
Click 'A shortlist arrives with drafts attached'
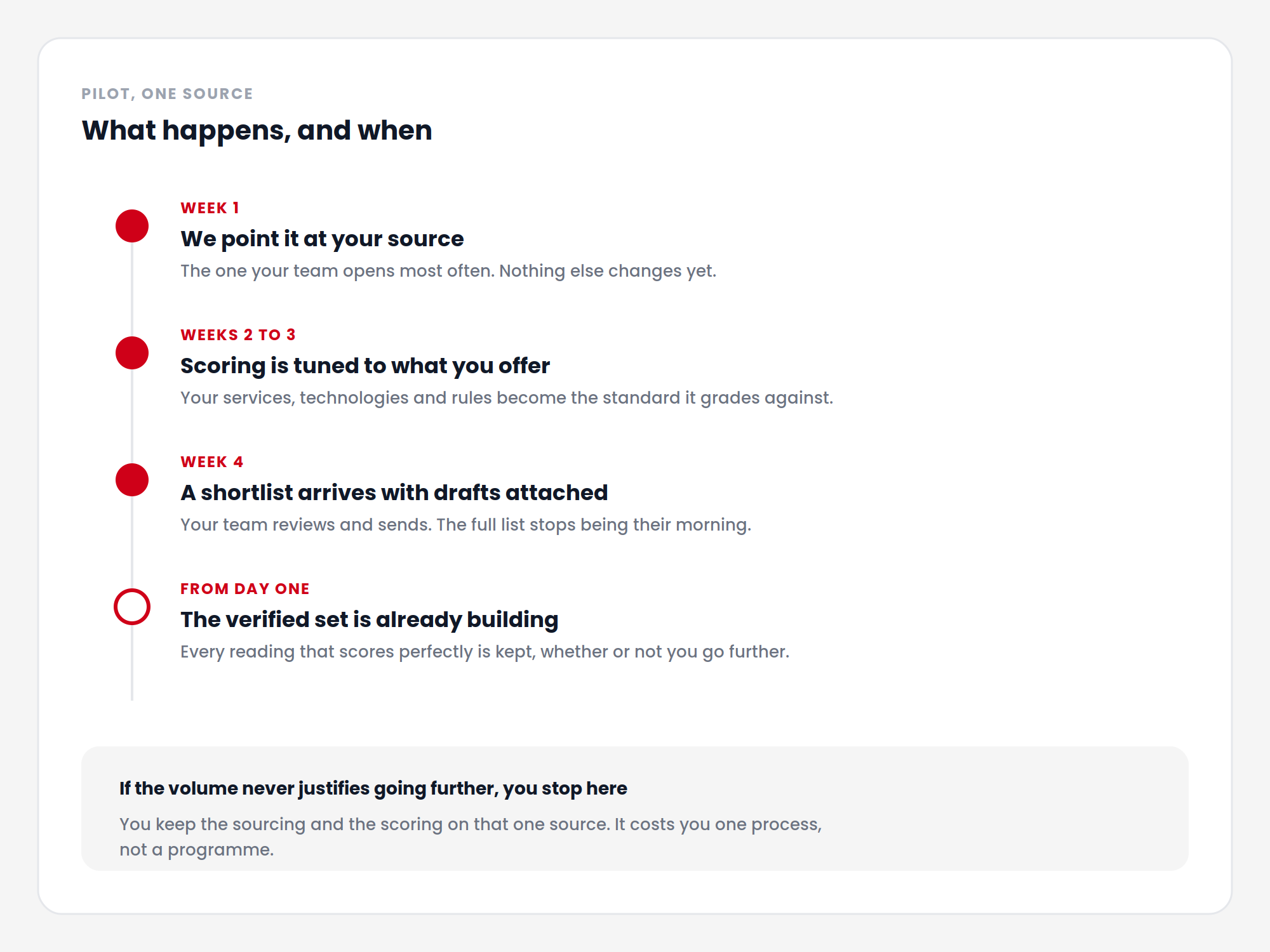tap(394, 493)
